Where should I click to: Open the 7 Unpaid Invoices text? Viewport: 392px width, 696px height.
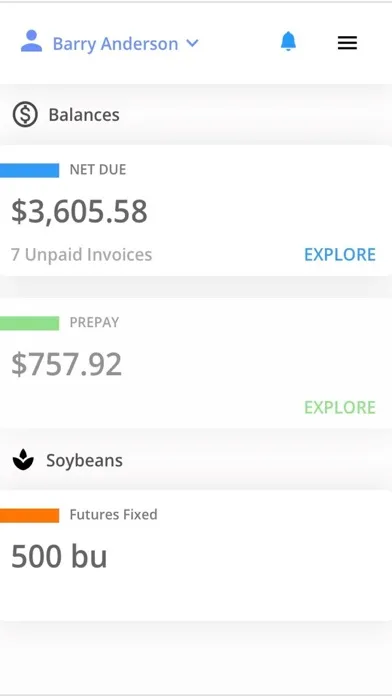point(82,254)
